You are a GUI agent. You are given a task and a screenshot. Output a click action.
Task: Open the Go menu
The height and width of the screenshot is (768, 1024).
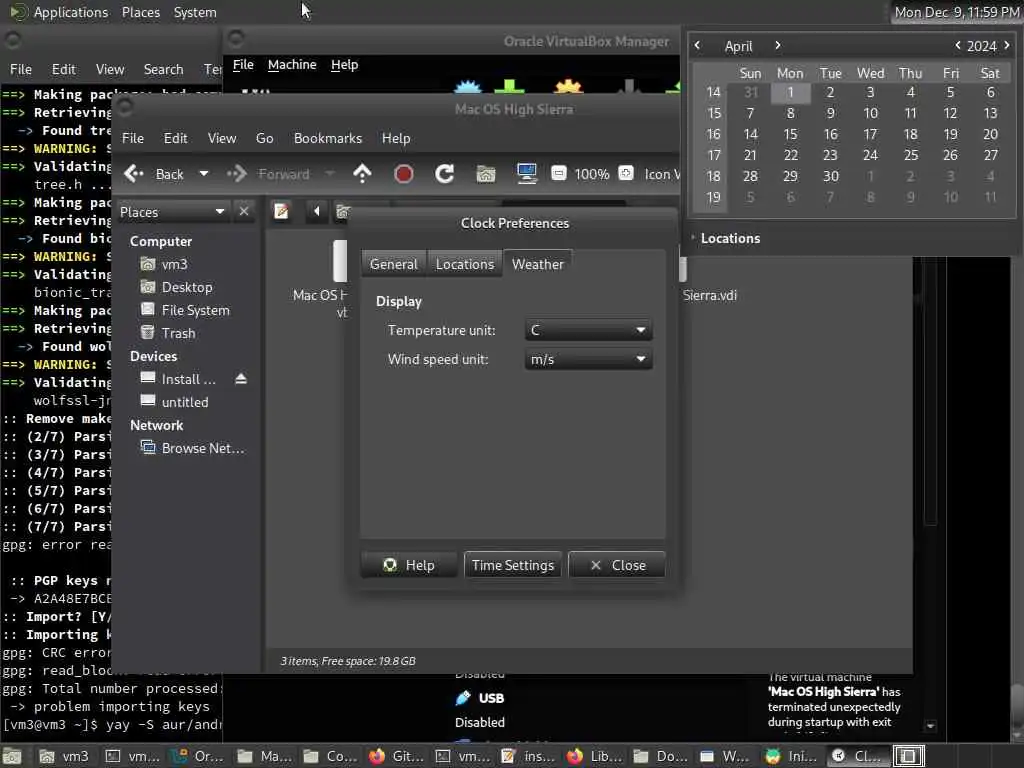coord(264,138)
